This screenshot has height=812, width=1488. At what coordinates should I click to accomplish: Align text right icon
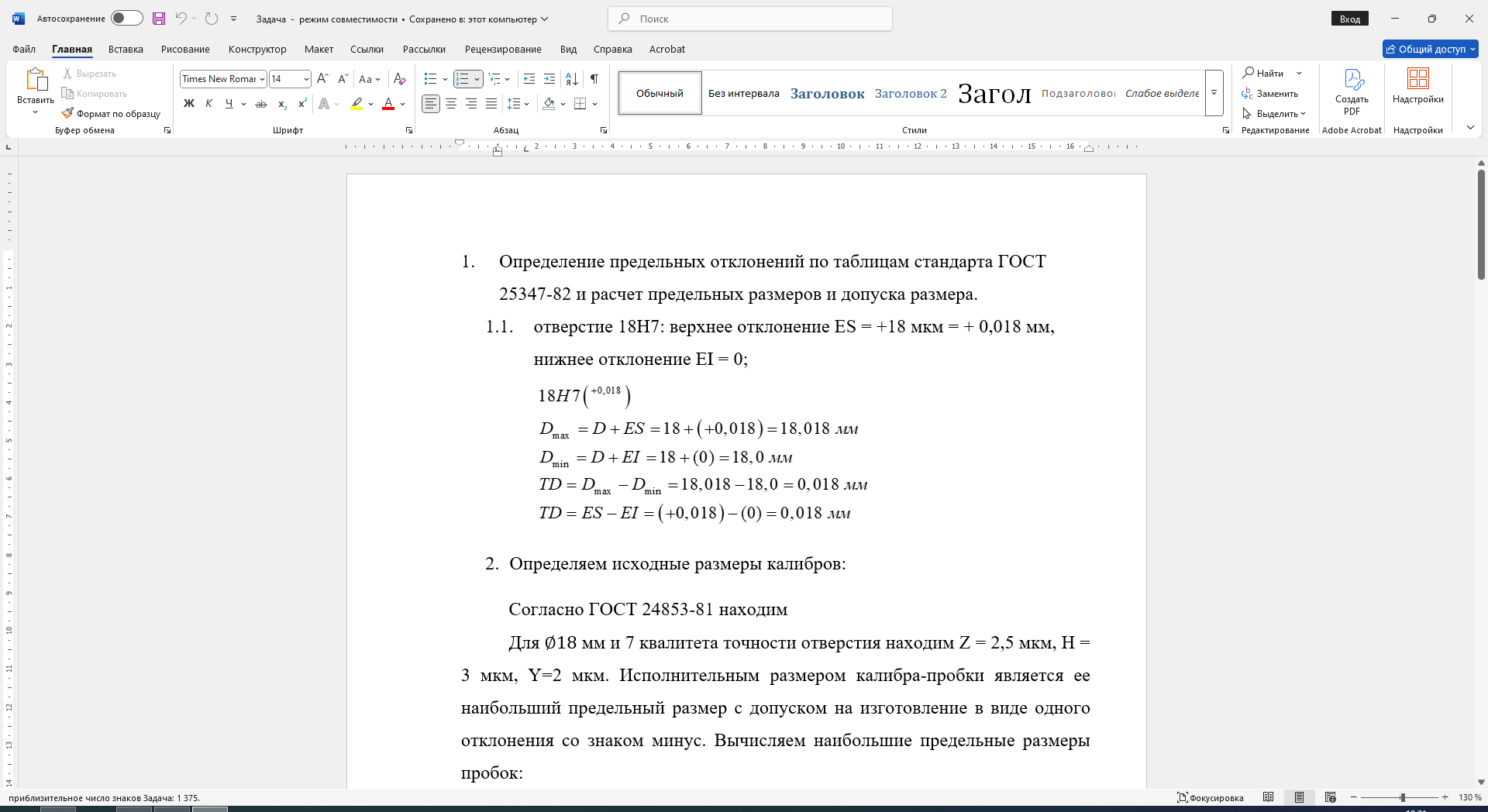click(471, 103)
